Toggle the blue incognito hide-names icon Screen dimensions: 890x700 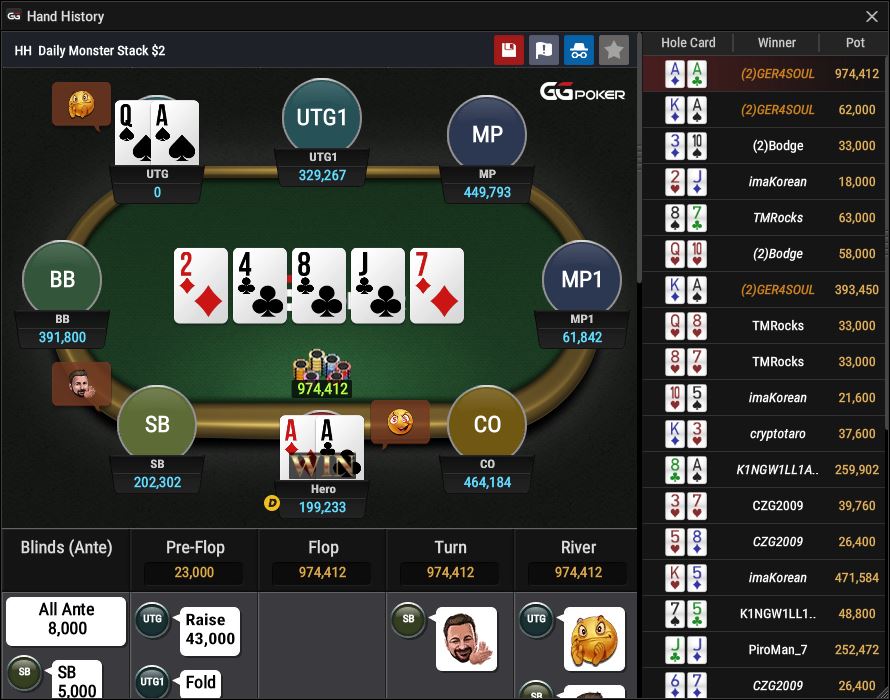[578, 50]
